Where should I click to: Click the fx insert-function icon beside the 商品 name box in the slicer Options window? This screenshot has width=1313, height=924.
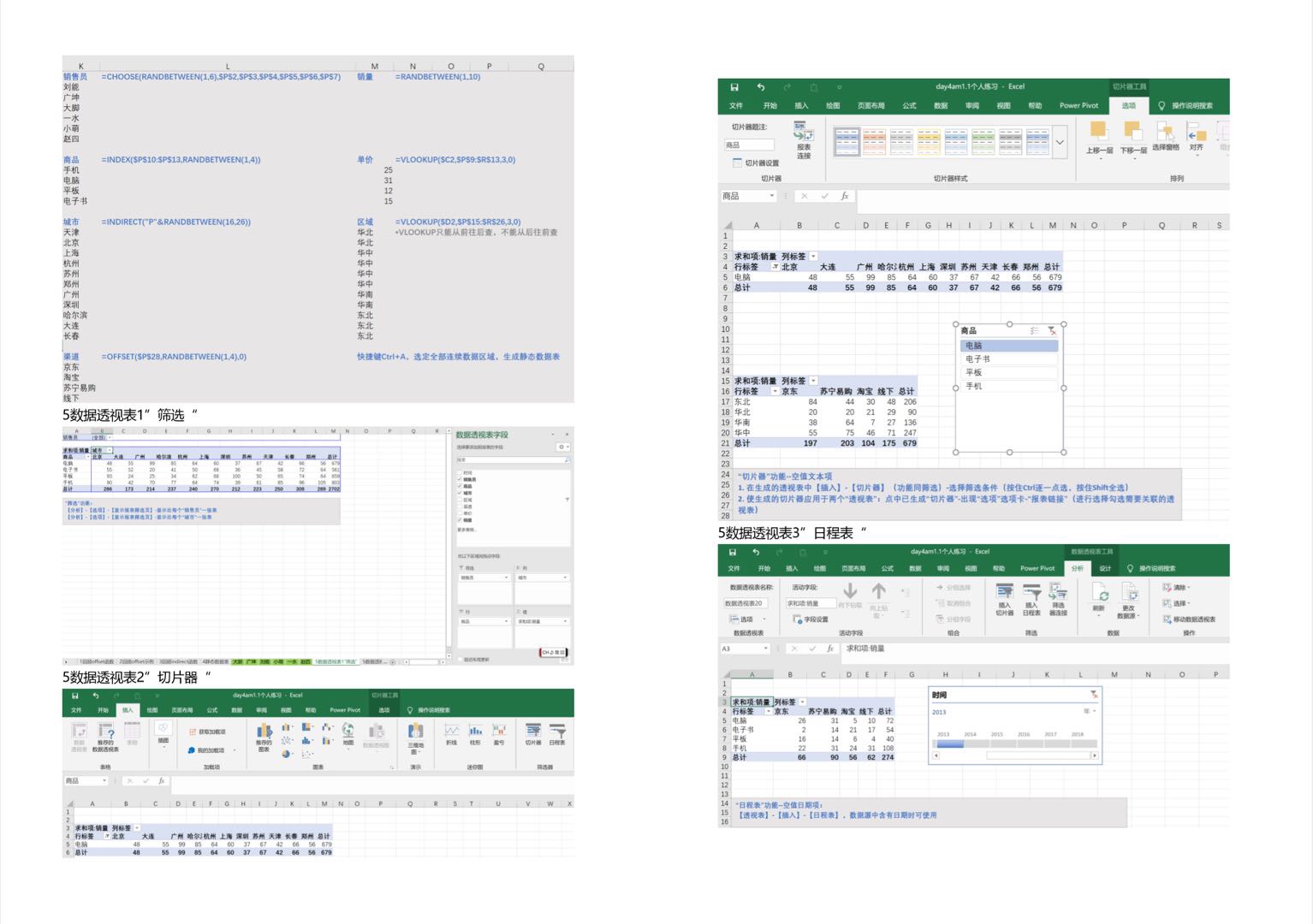(845, 196)
